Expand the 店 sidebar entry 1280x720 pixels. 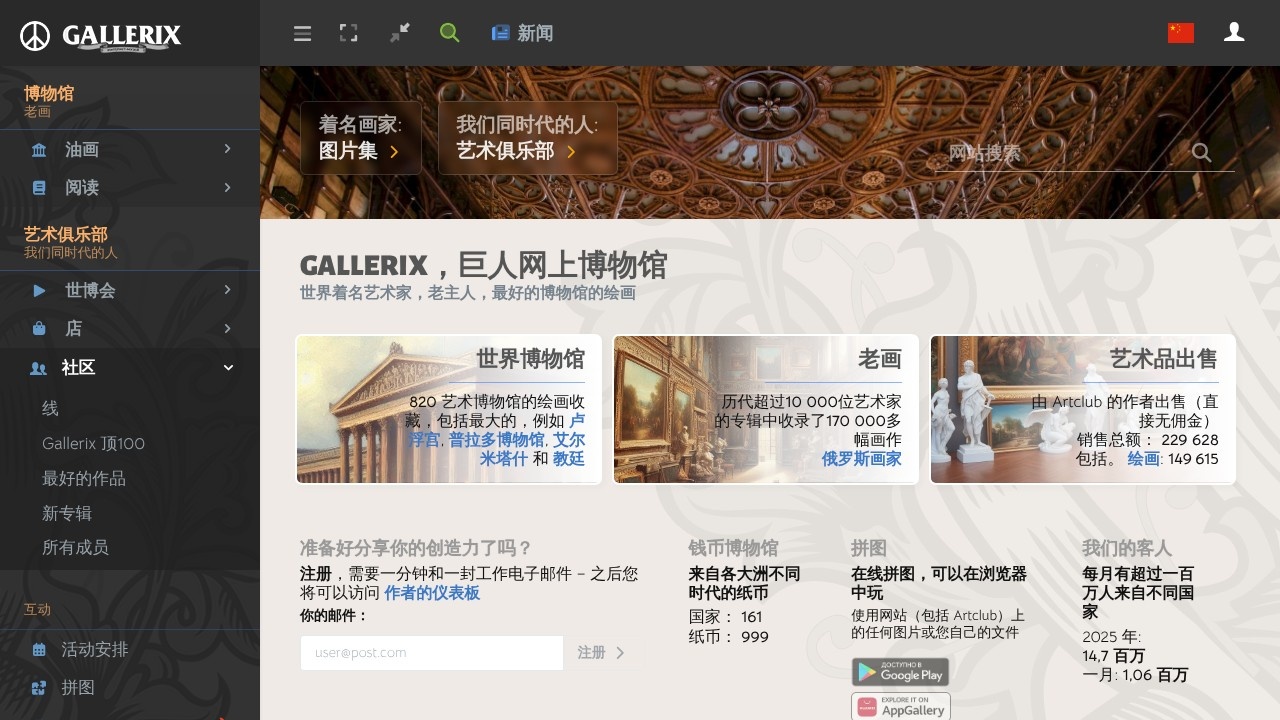[227, 328]
